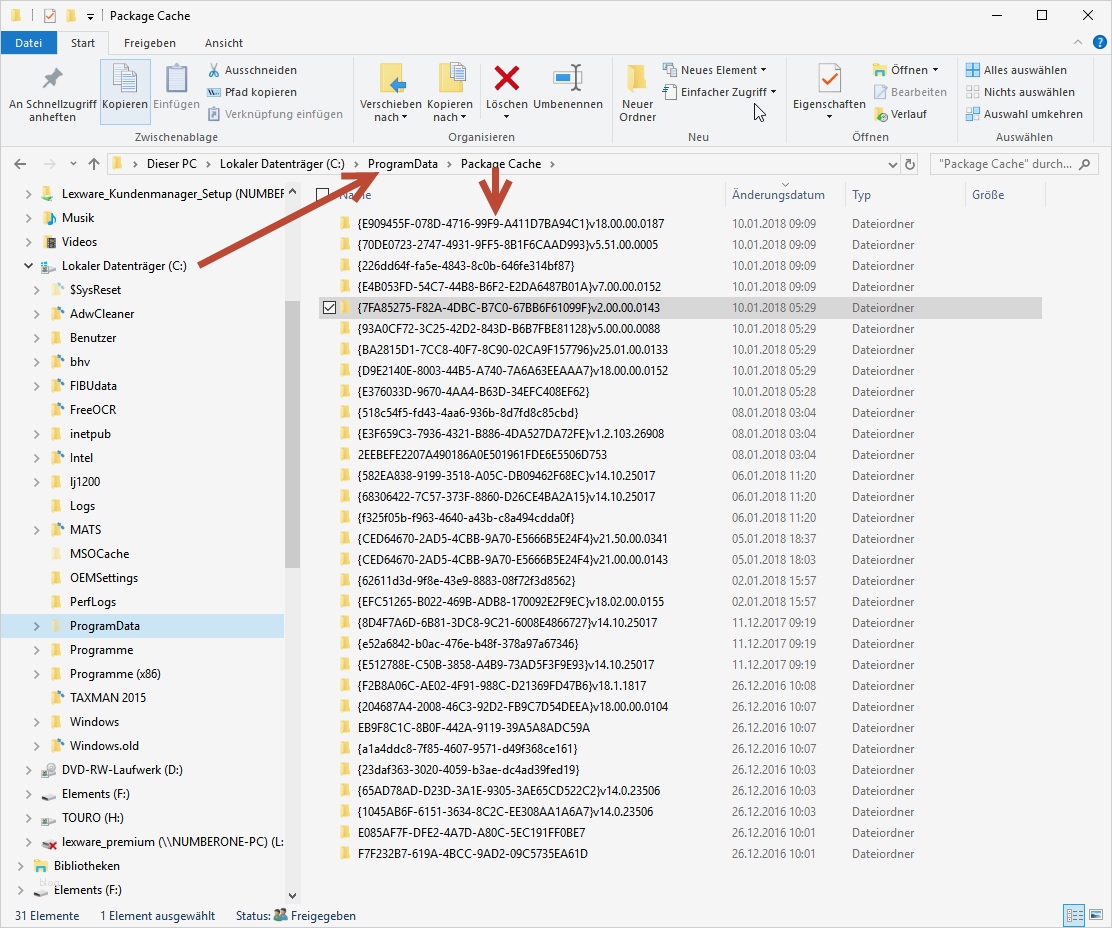Click the Einfügen paste icon
Screen dimensions: 1112x928
pyautogui.click(x=176, y=79)
